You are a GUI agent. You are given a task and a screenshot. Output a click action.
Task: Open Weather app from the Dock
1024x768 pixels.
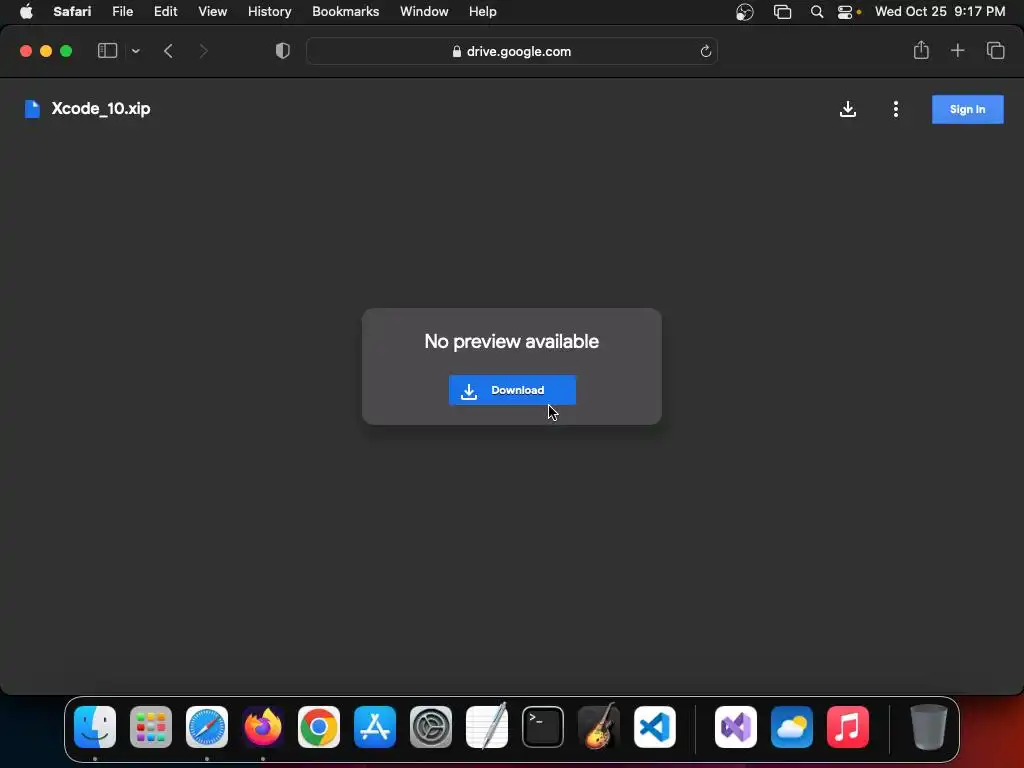point(792,727)
